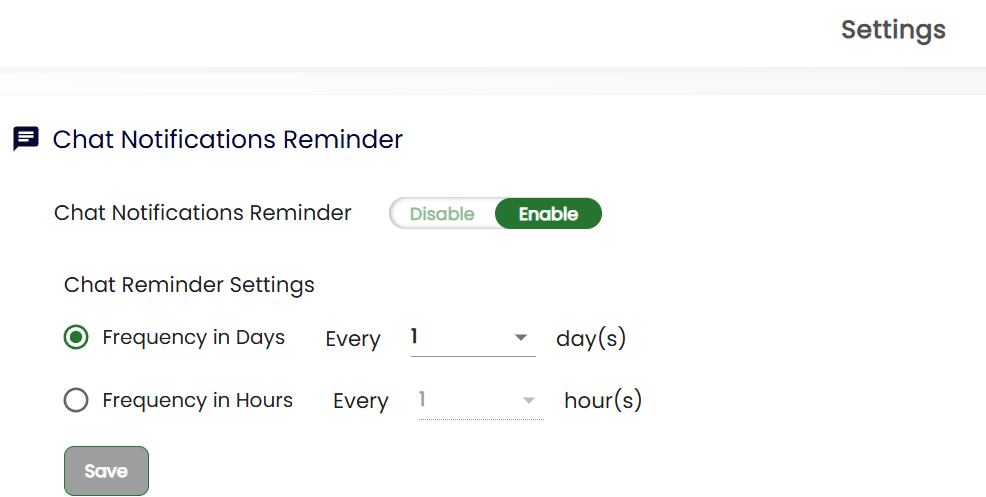Screen dimensions: 986x497
Task: Click "Every" text in the hours row
Action: [361, 402]
